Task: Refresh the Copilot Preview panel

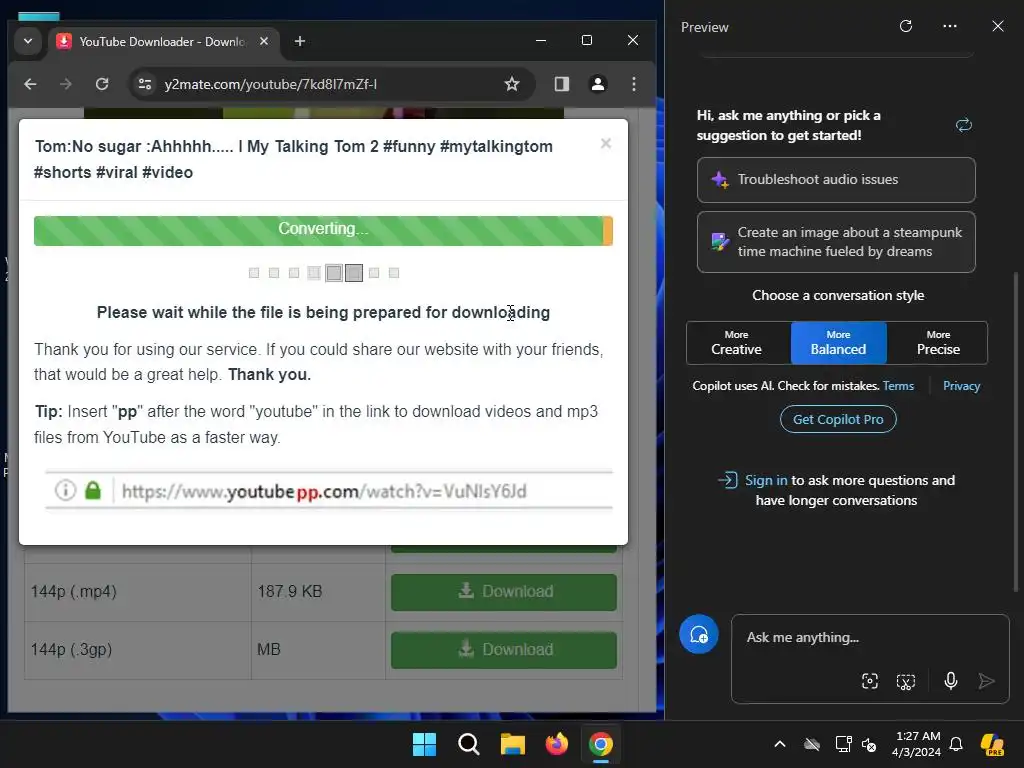Action: 906,26
